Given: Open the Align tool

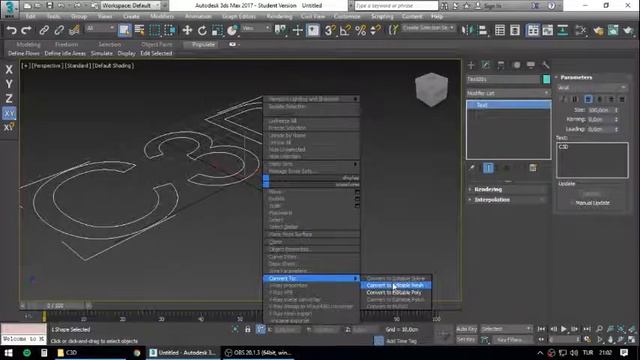Looking at the screenshot, I should point(482,30).
